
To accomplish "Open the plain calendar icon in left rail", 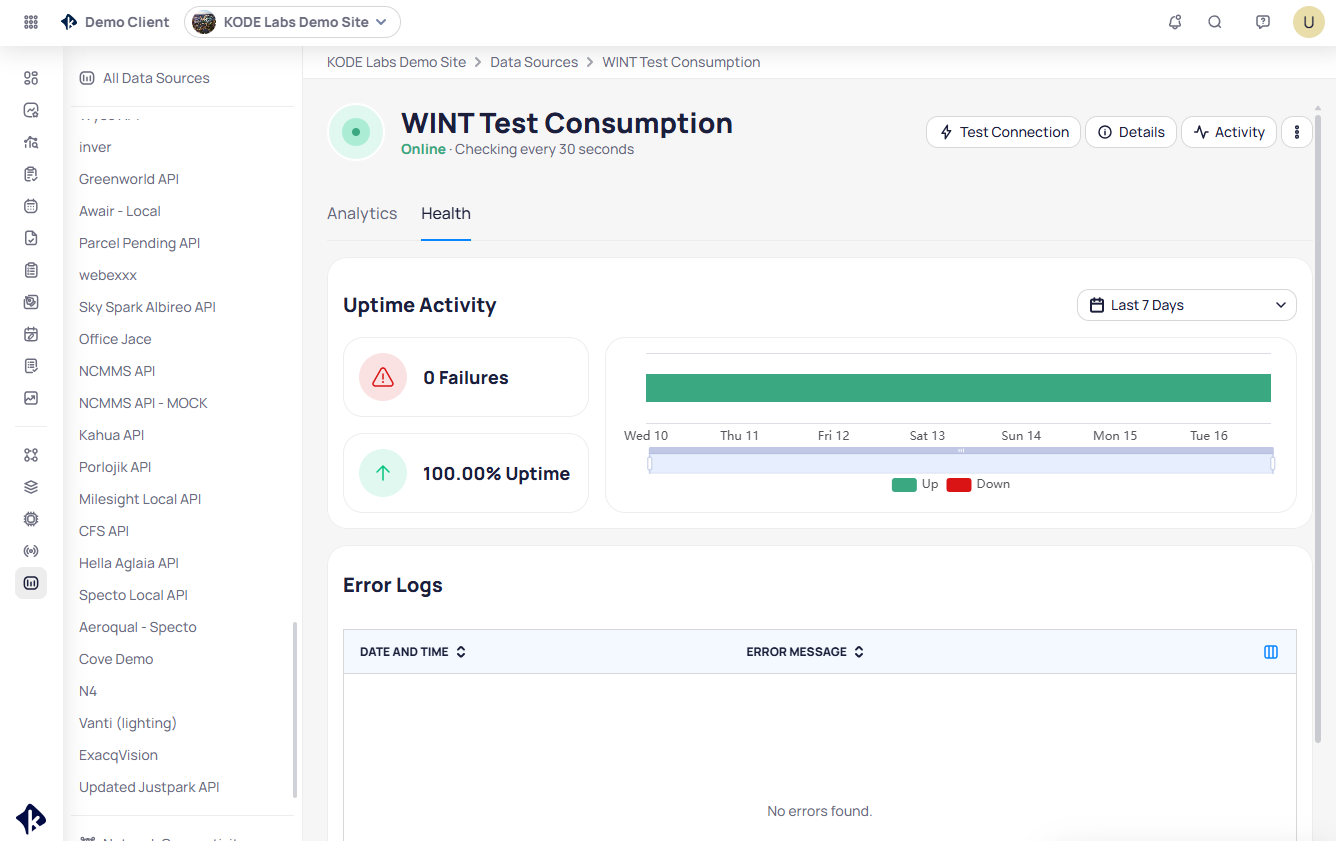I will point(31,206).
